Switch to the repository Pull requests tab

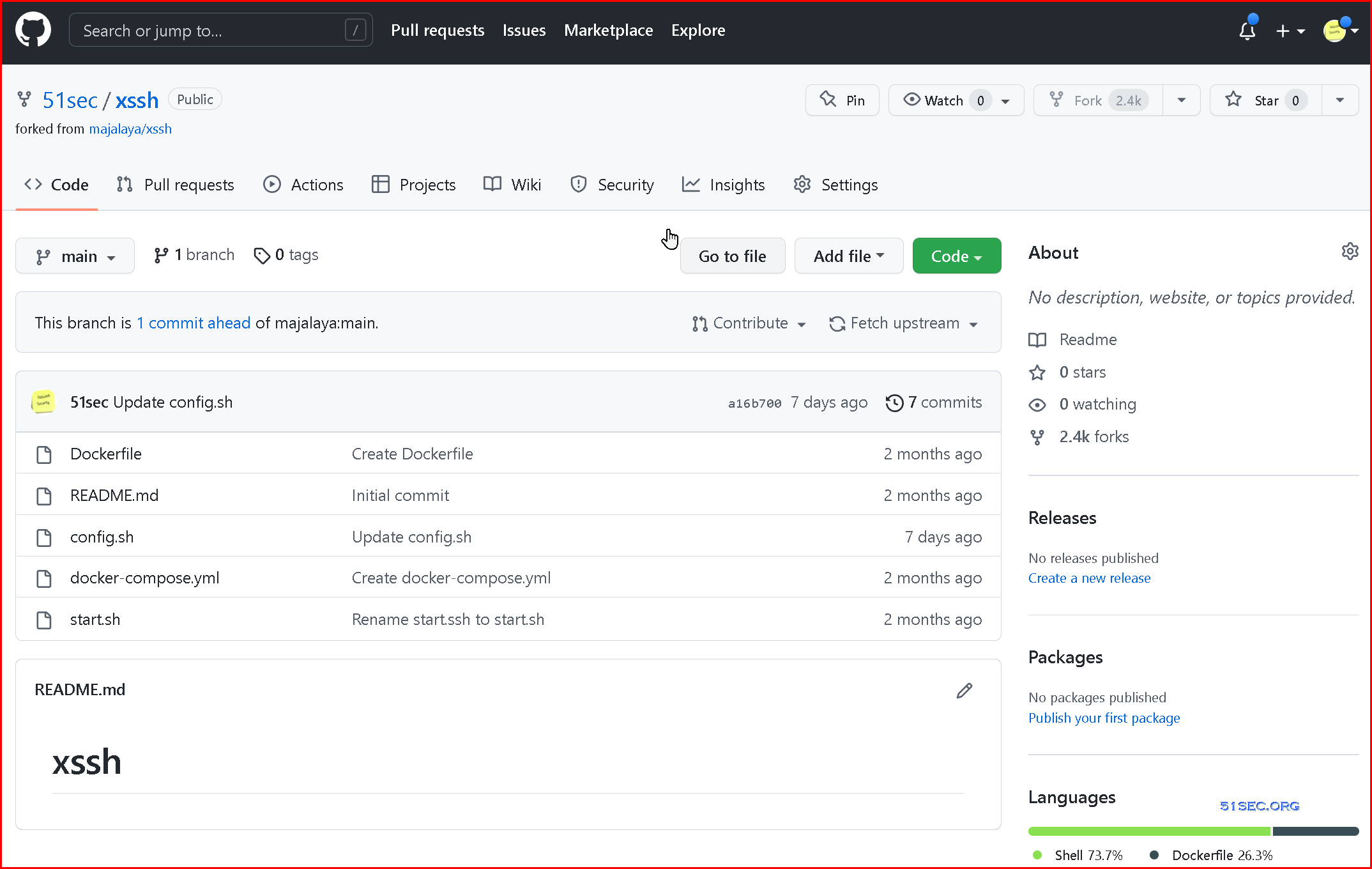(x=176, y=185)
